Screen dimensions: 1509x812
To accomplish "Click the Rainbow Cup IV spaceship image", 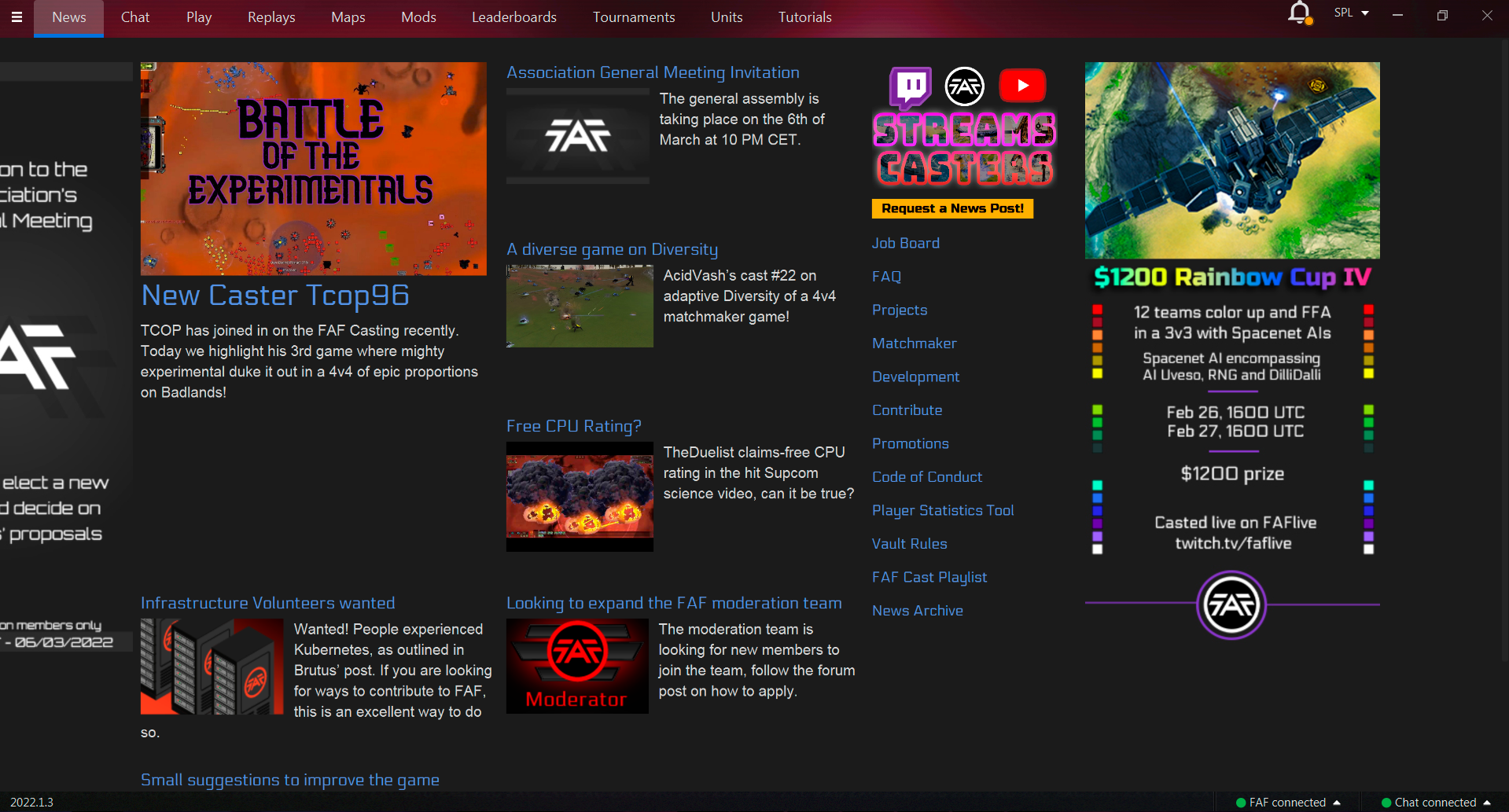I will pyautogui.click(x=1232, y=160).
